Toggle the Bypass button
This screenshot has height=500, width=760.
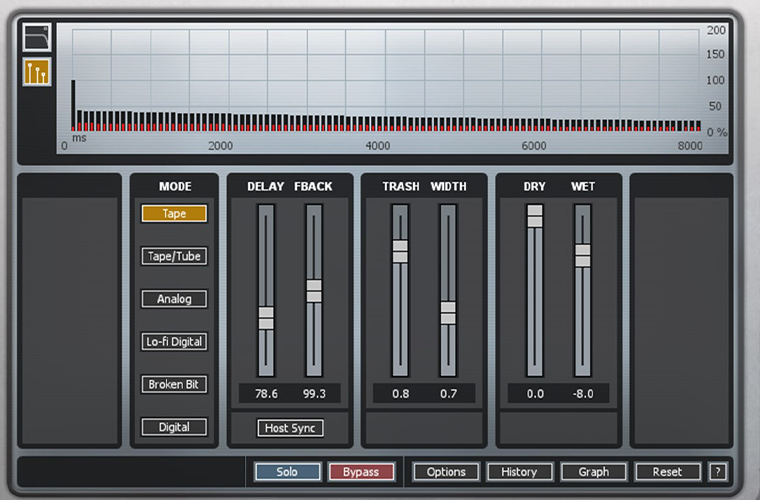coord(361,471)
